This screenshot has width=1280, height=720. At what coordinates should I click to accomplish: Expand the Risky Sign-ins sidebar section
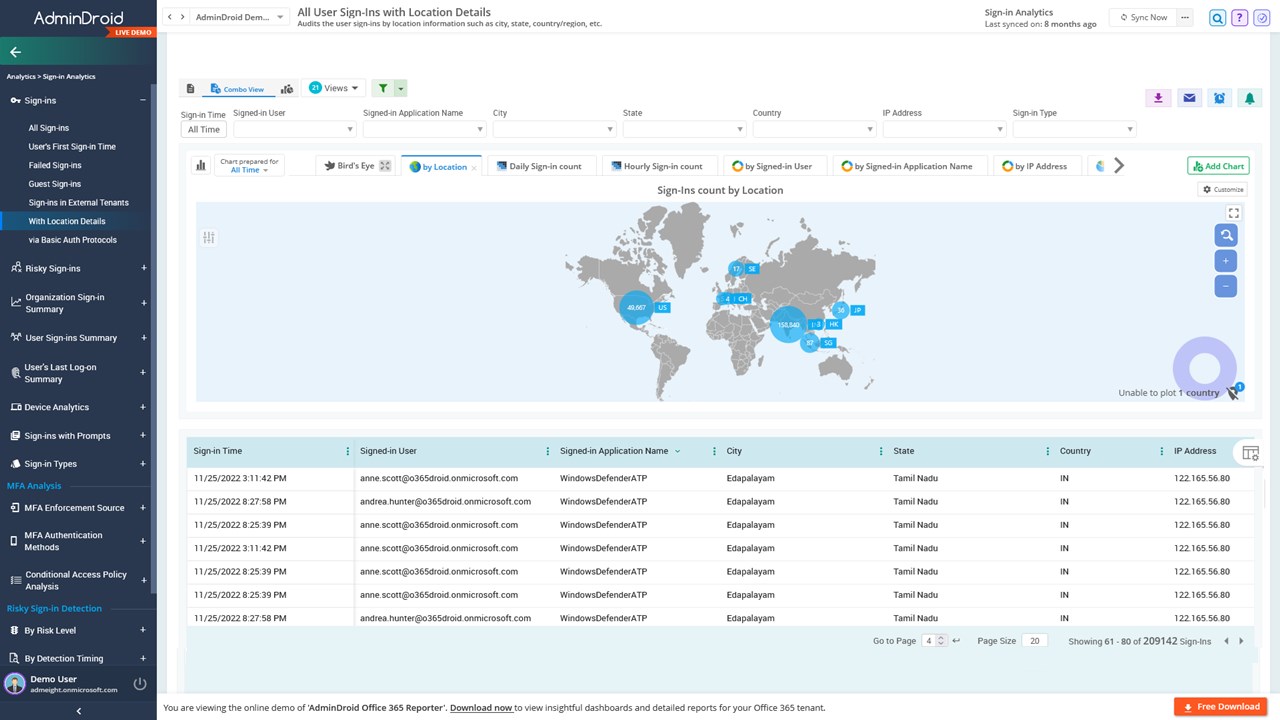pos(144,268)
